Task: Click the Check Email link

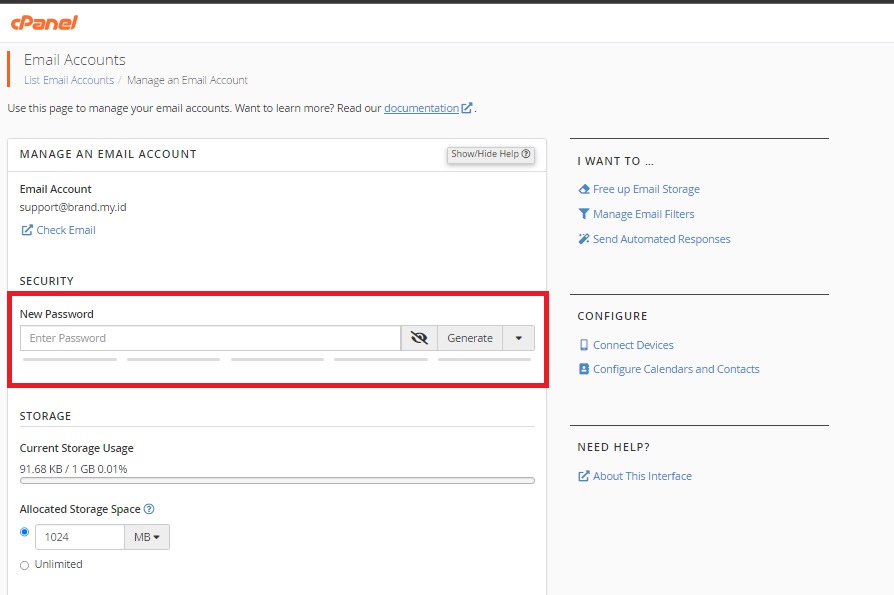Action: (66, 230)
